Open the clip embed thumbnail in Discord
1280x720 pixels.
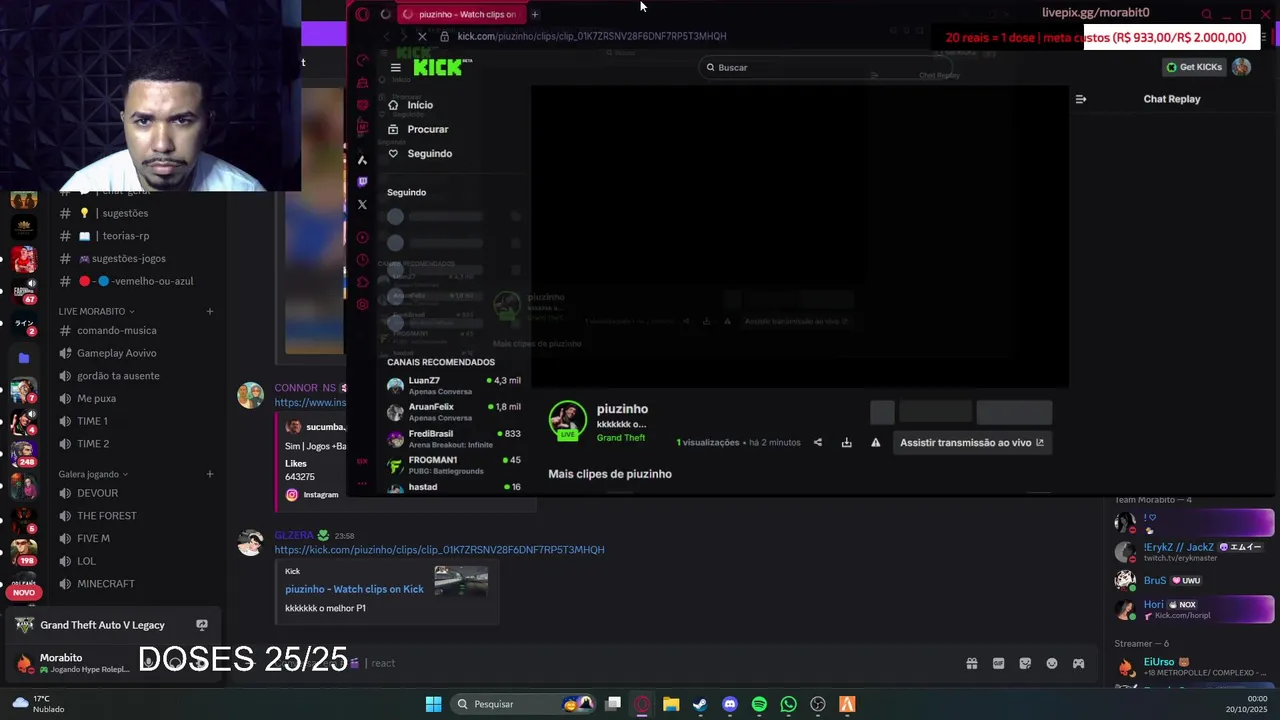coord(461,581)
